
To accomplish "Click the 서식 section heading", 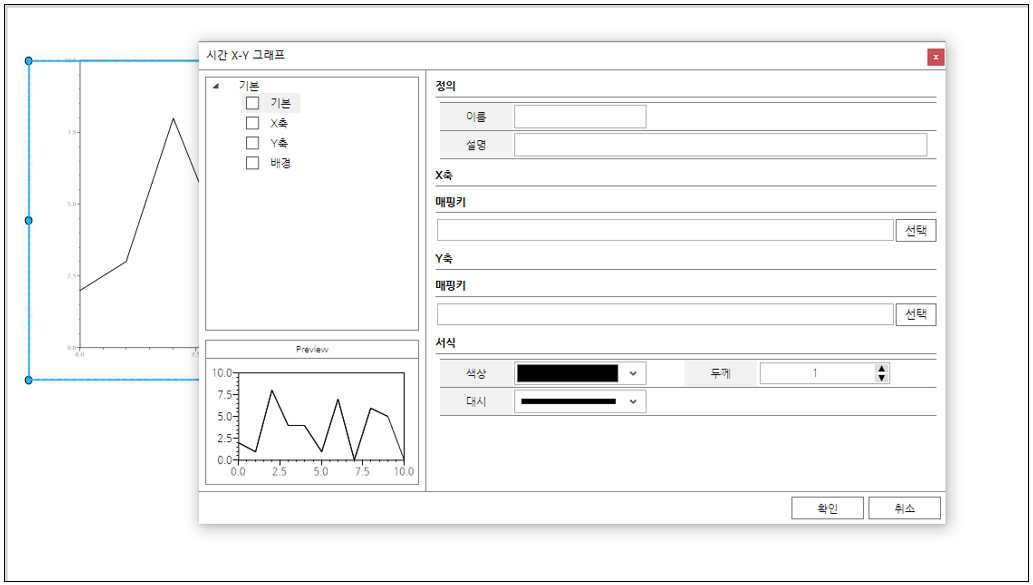I will 445,343.
